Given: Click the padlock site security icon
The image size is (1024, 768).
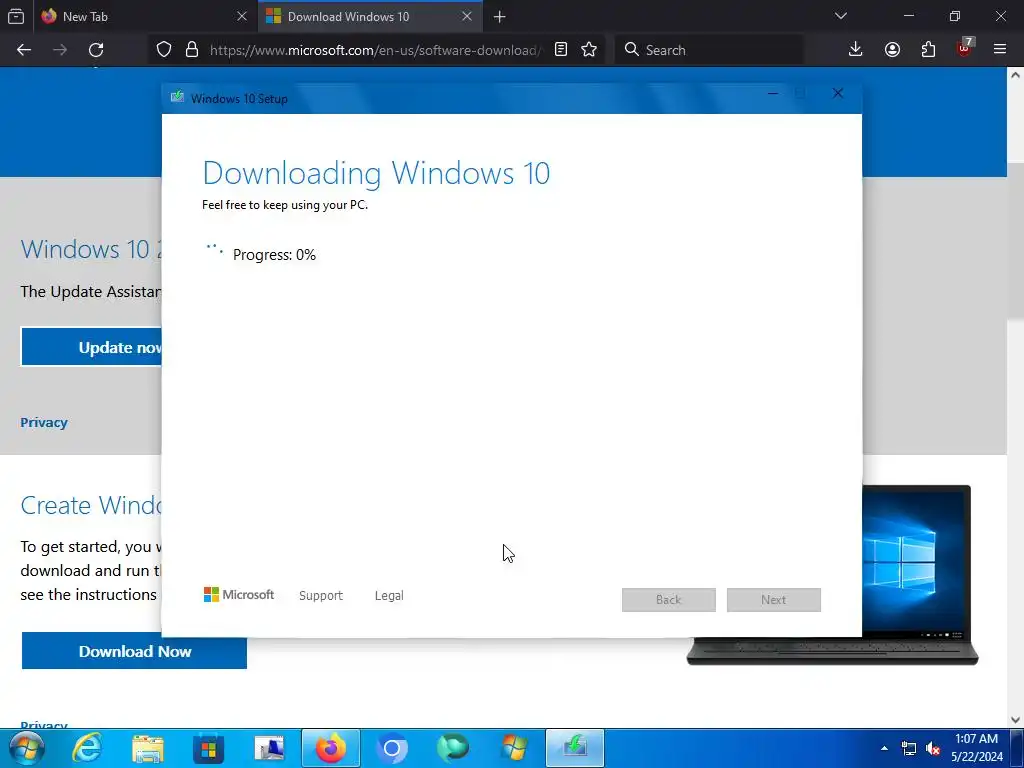Looking at the screenshot, I should (191, 50).
